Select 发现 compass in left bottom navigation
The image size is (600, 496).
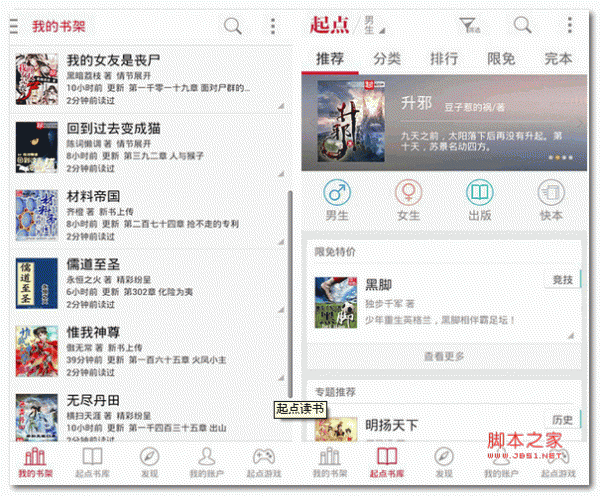[149, 462]
